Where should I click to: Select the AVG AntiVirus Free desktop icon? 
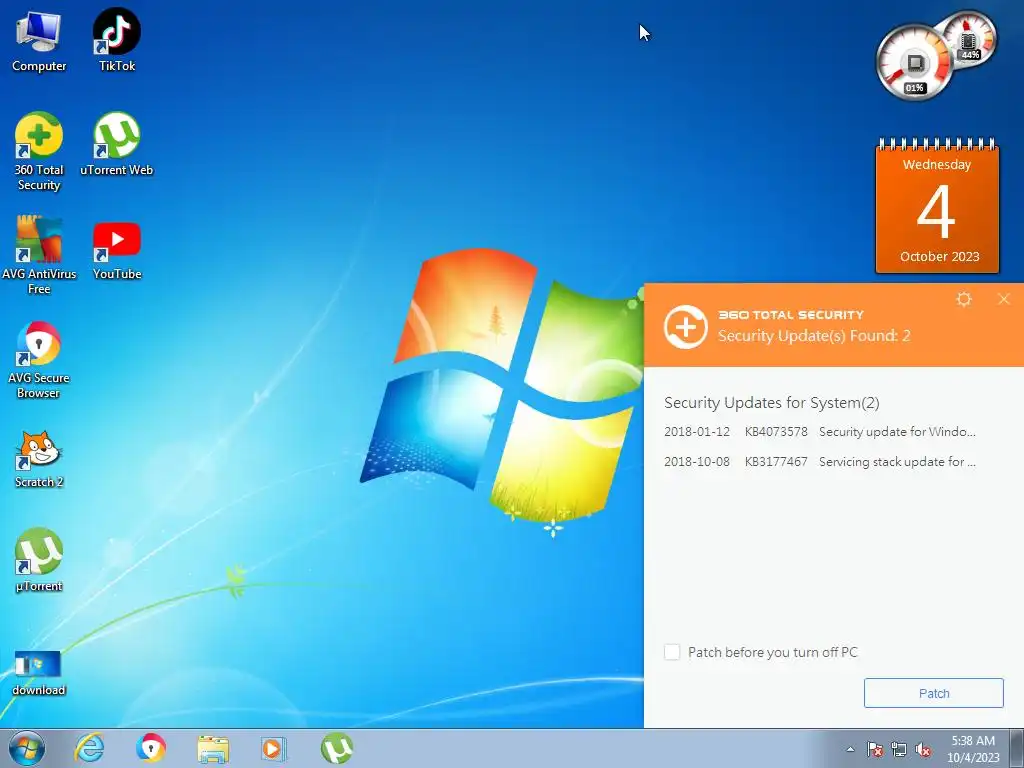coord(39,255)
